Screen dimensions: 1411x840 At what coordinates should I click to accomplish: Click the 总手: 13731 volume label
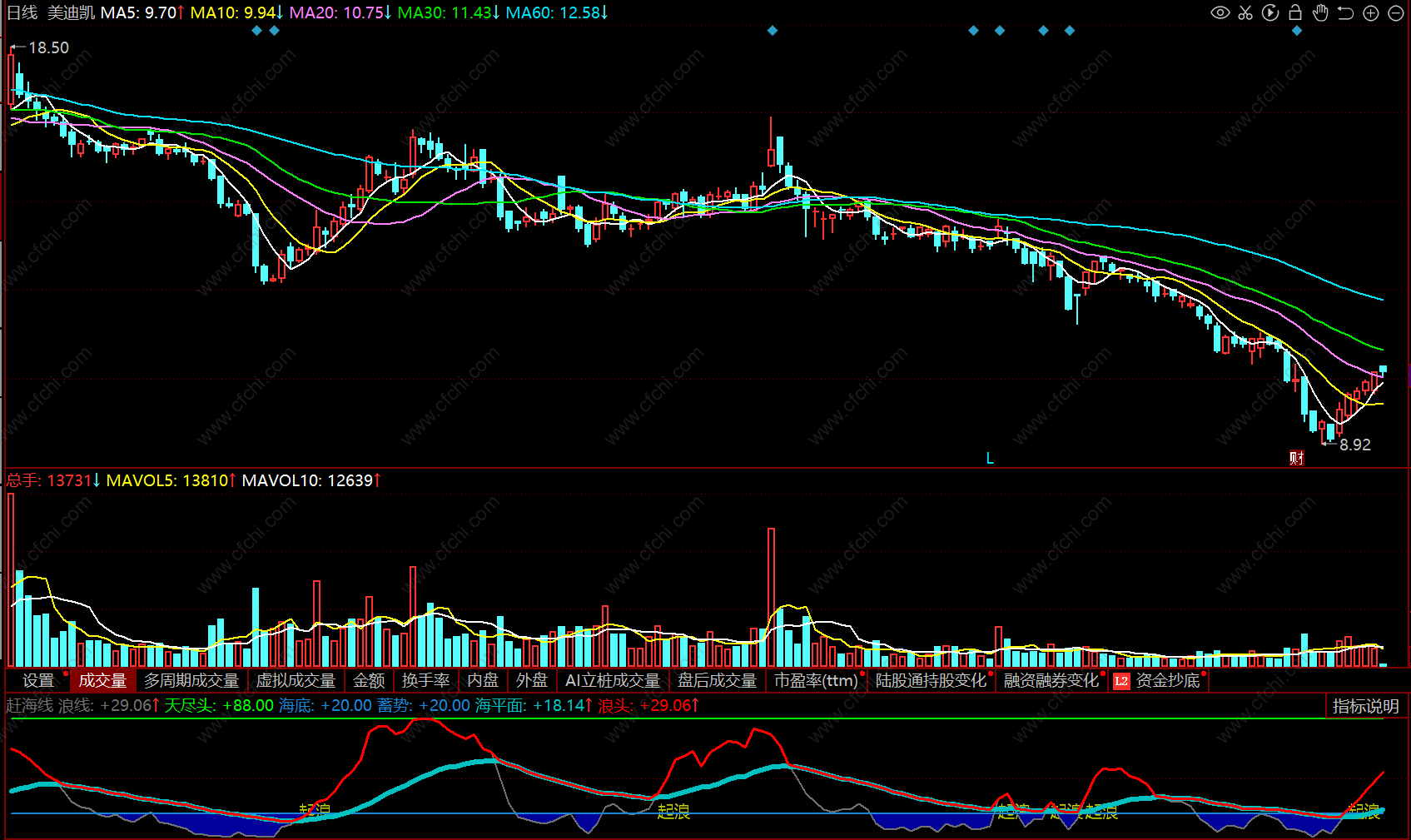pyautogui.click(x=54, y=480)
